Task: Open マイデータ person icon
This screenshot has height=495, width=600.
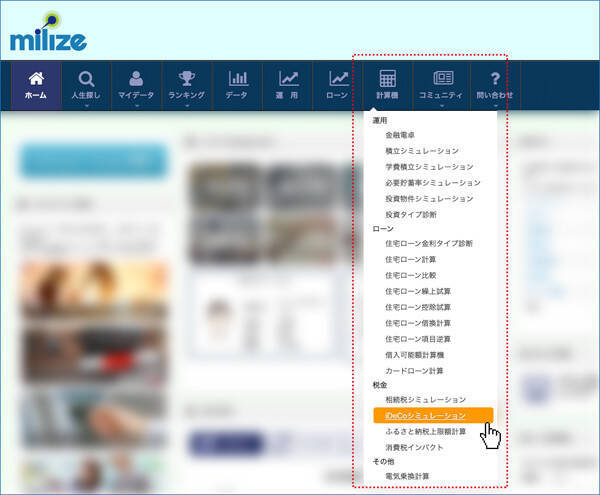Action: coord(136,79)
